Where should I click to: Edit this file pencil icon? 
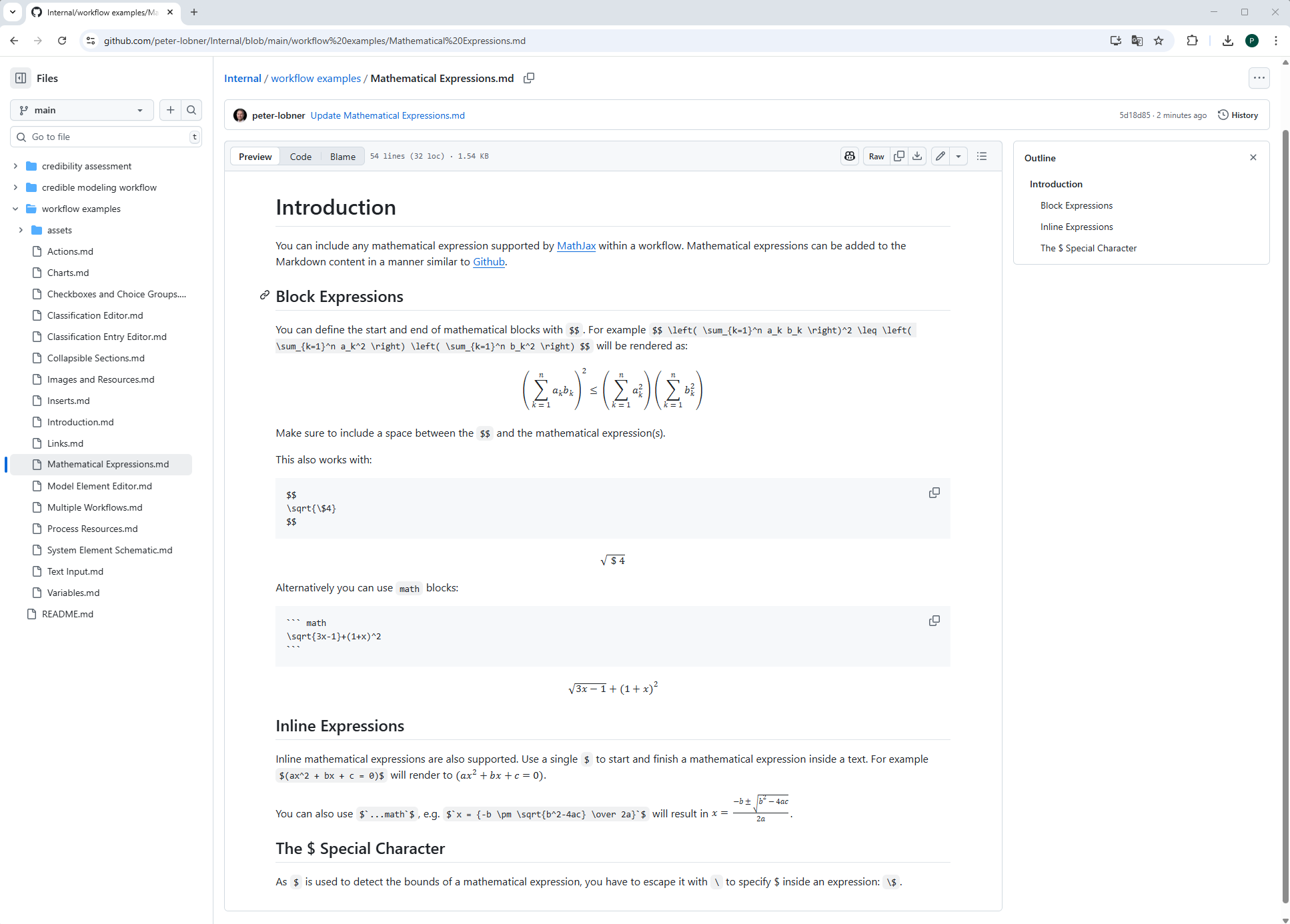pos(940,156)
